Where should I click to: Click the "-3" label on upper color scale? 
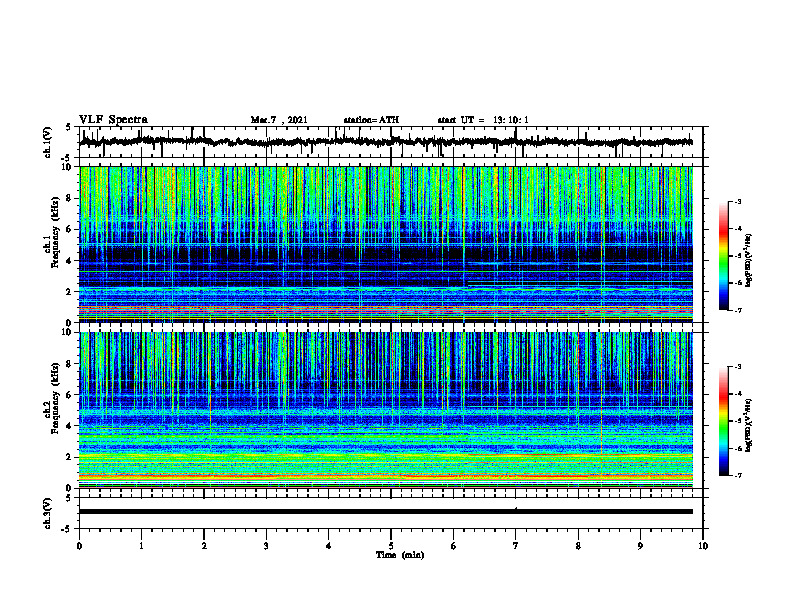[737, 201]
